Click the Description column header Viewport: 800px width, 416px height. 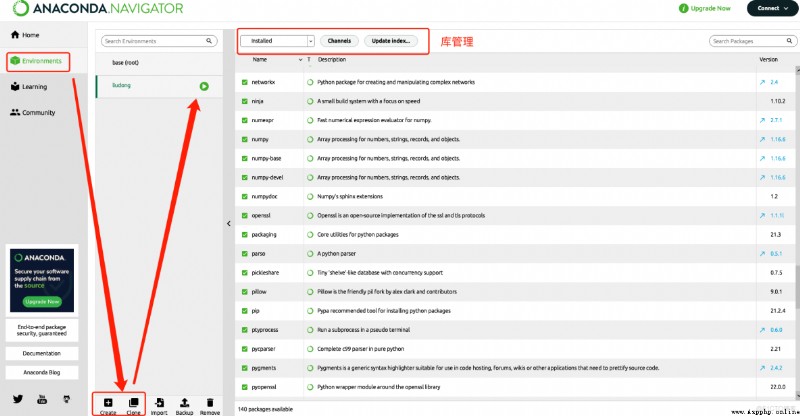332,60
